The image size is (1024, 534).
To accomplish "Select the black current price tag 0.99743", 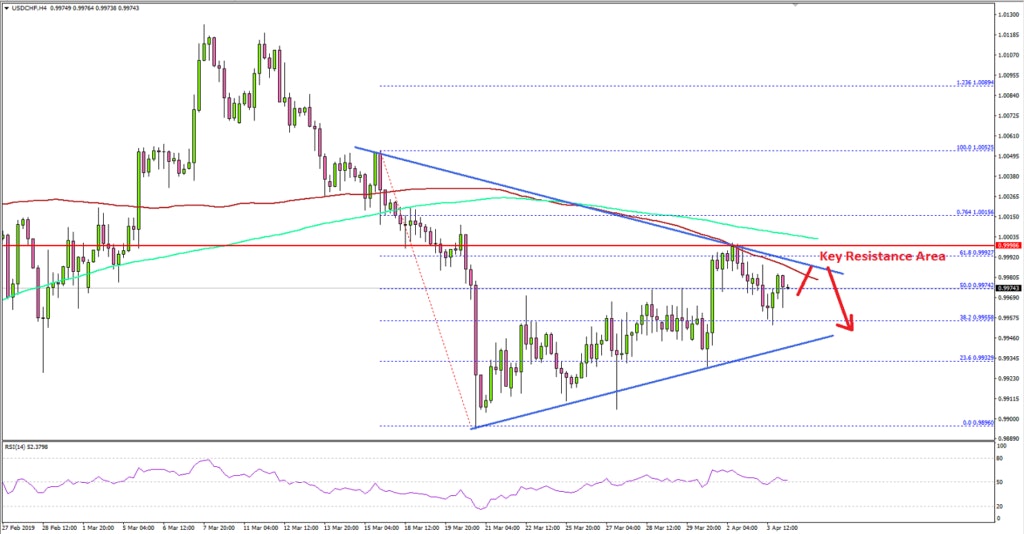I will click(1009, 288).
